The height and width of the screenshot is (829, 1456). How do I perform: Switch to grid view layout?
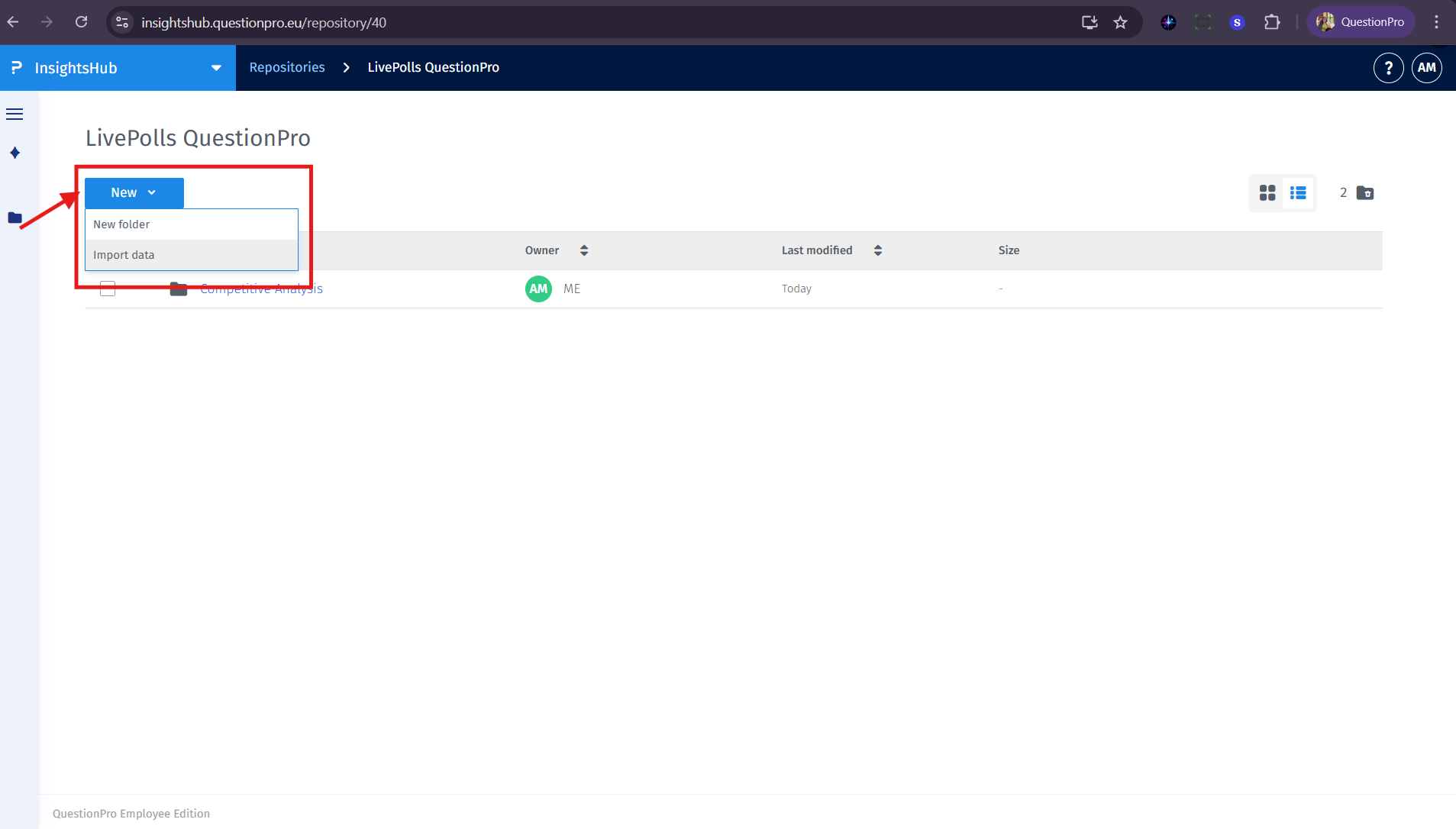pyautogui.click(x=1267, y=192)
